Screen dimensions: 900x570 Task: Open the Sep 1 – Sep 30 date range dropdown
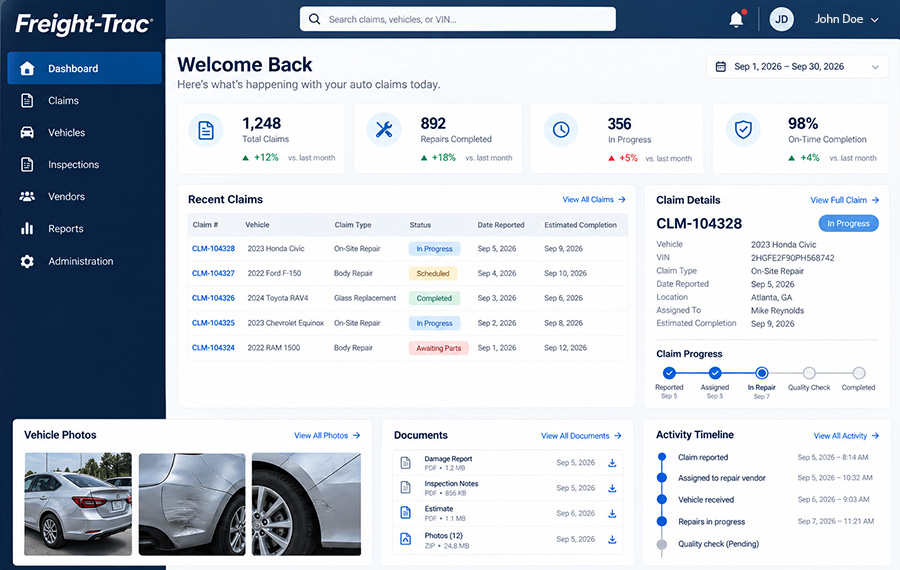(x=798, y=67)
